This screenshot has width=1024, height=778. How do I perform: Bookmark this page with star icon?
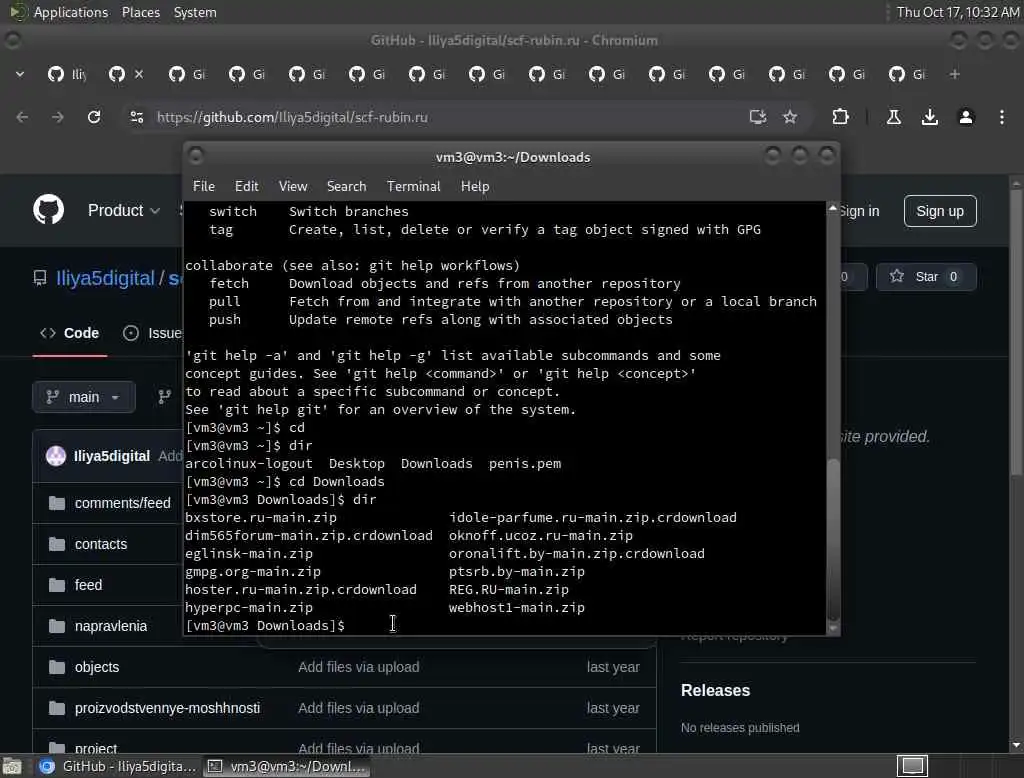pos(790,118)
